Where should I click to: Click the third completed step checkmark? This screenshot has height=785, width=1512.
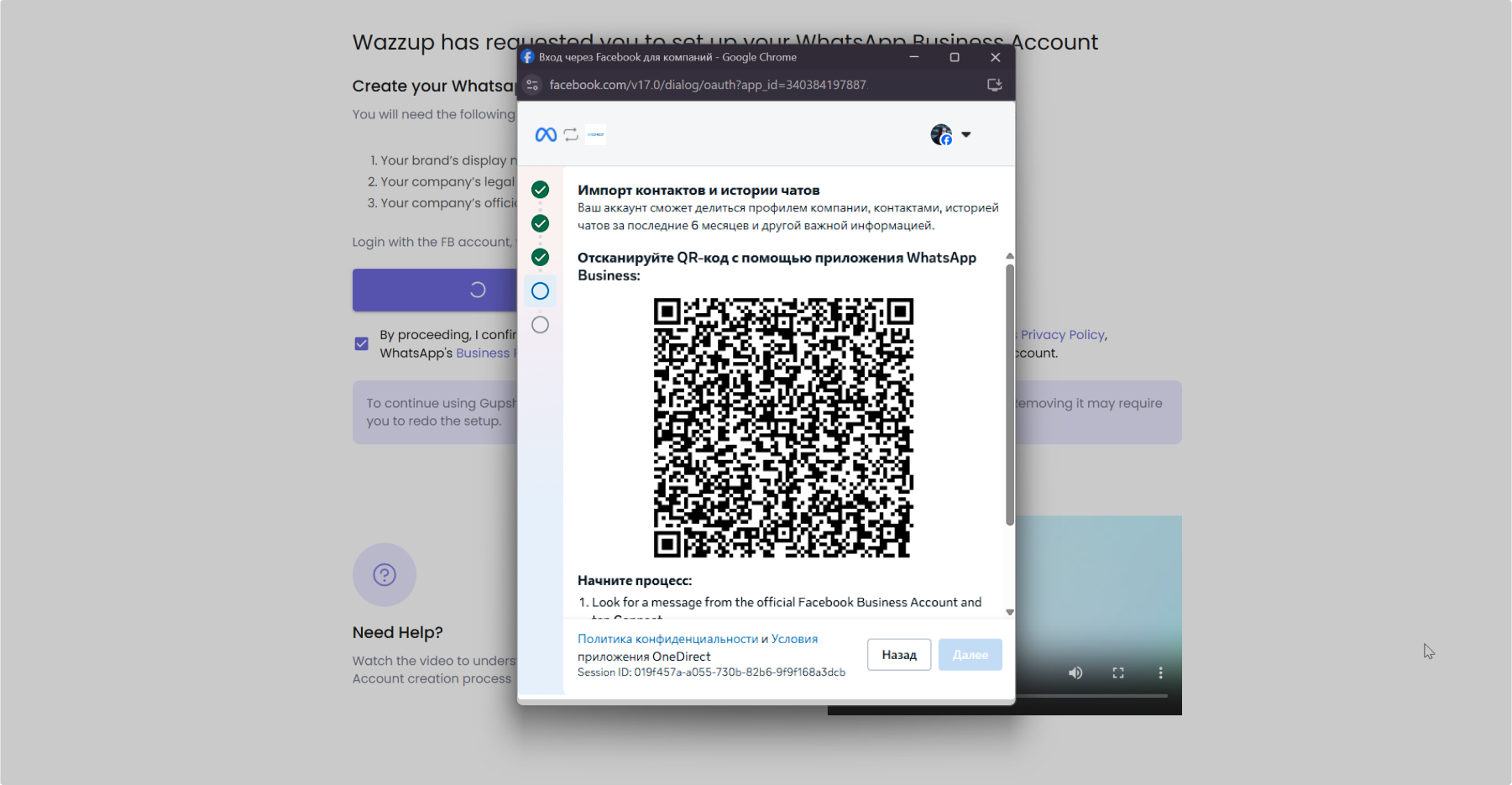click(x=541, y=257)
